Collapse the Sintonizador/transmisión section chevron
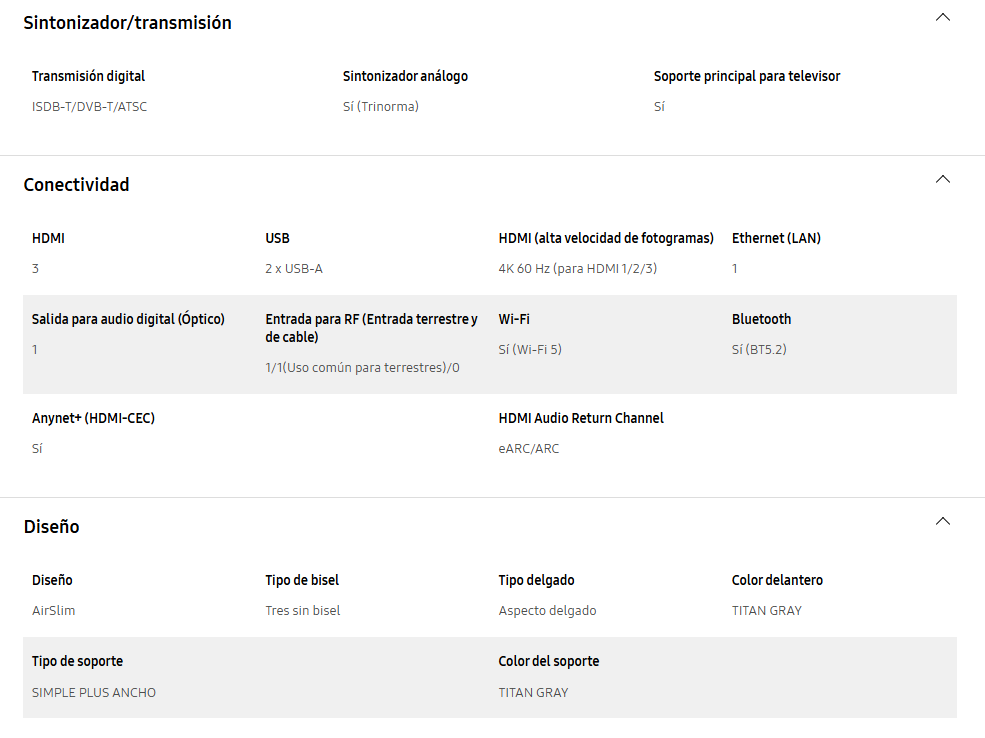 point(942,18)
